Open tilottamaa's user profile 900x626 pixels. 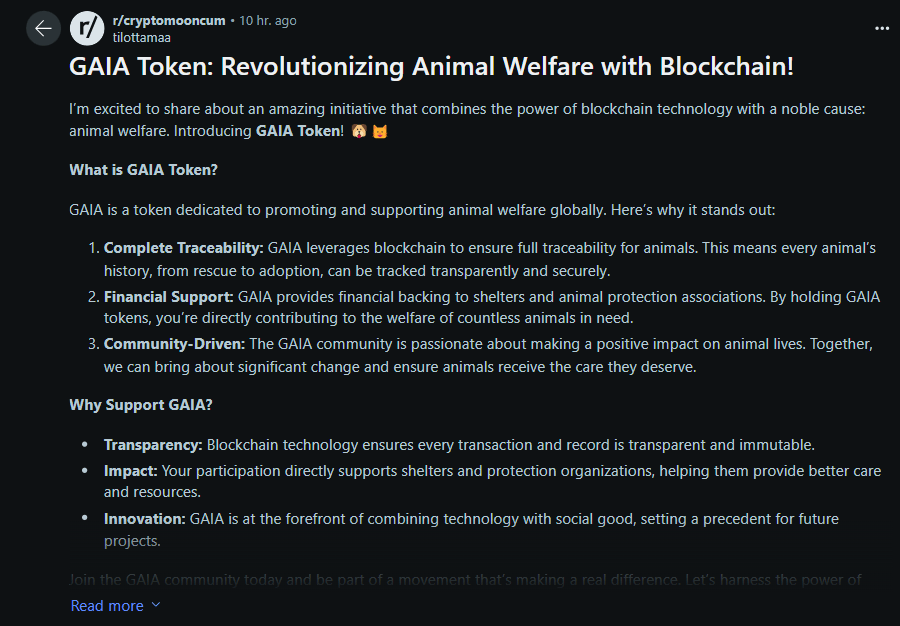click(x=141, y=38)
